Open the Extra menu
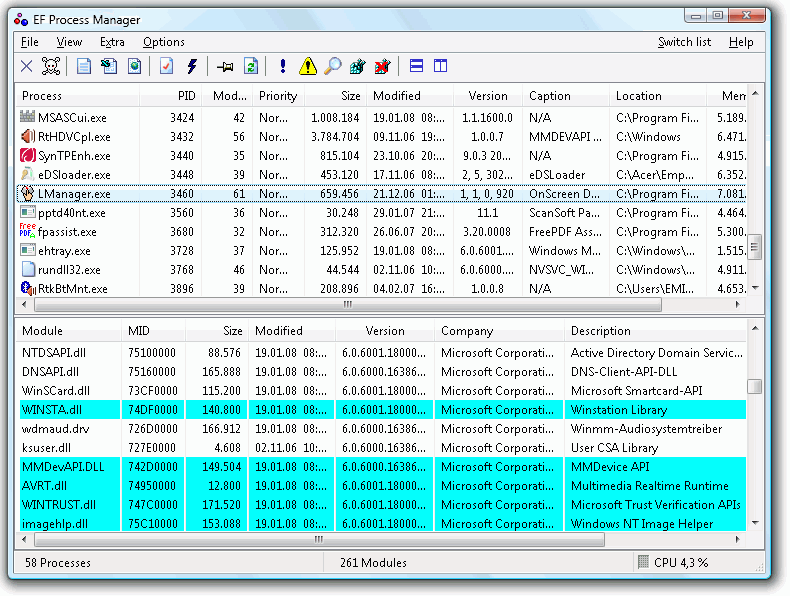The image size is (790, 596). point(112,42)
